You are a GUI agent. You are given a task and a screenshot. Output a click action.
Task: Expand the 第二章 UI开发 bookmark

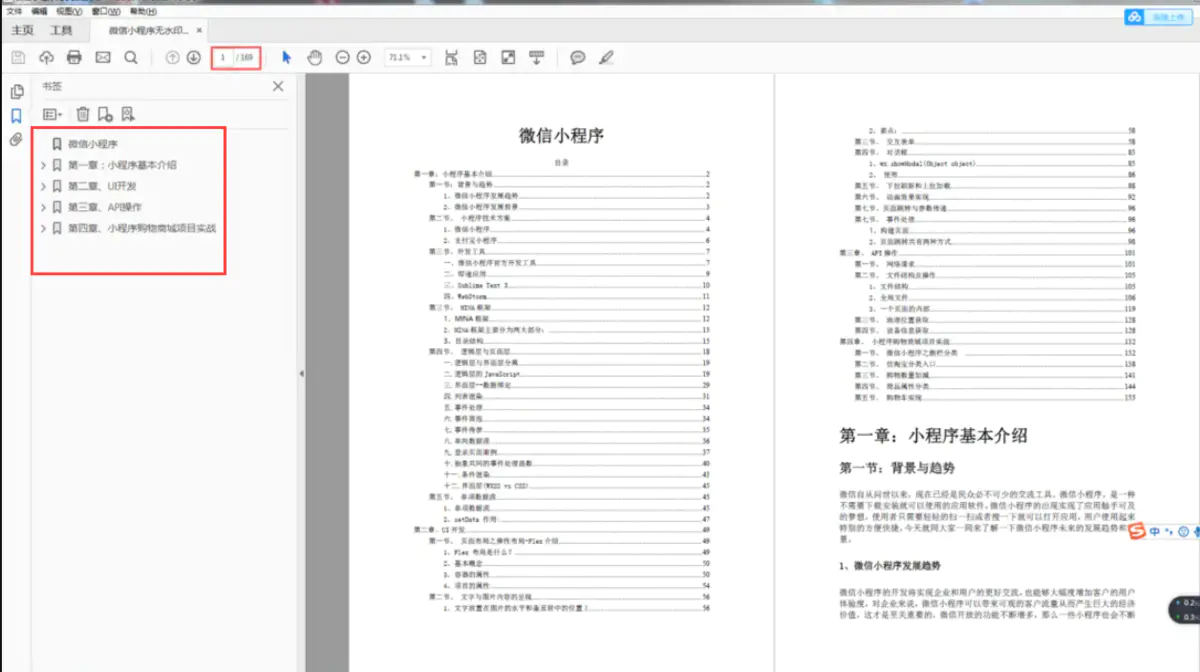coord(43,186)
